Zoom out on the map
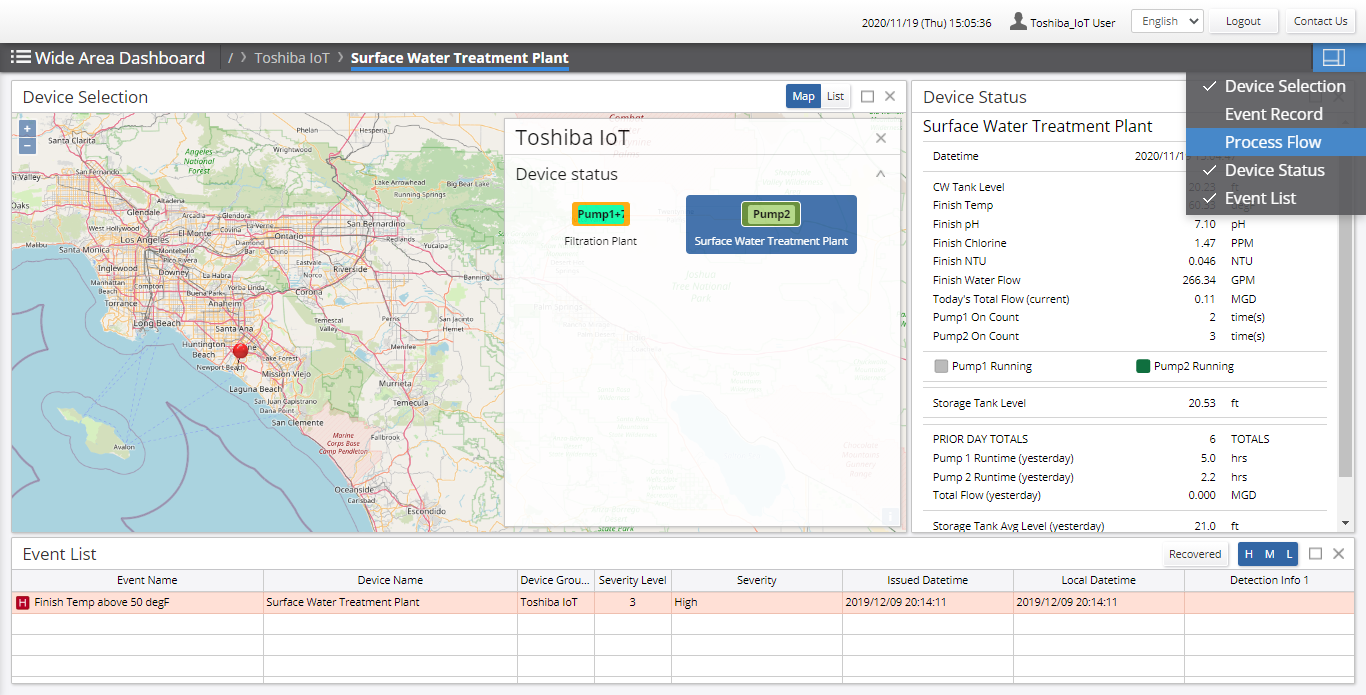 coord(27,146)
